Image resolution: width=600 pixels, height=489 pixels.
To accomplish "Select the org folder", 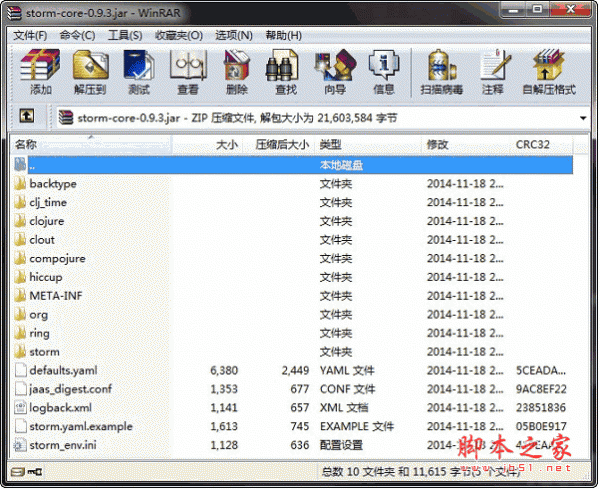I will (39, 315).
